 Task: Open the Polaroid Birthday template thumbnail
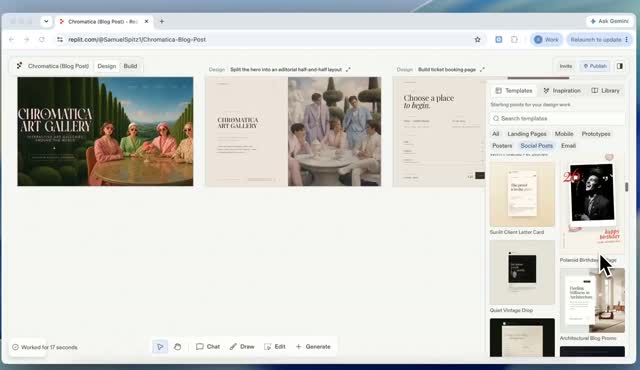click(592, 204)
